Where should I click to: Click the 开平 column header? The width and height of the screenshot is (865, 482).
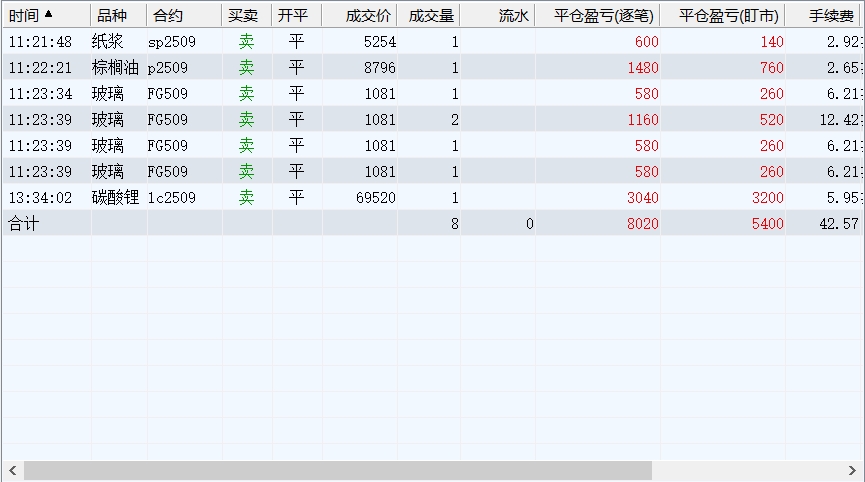[x=297, y=15]
